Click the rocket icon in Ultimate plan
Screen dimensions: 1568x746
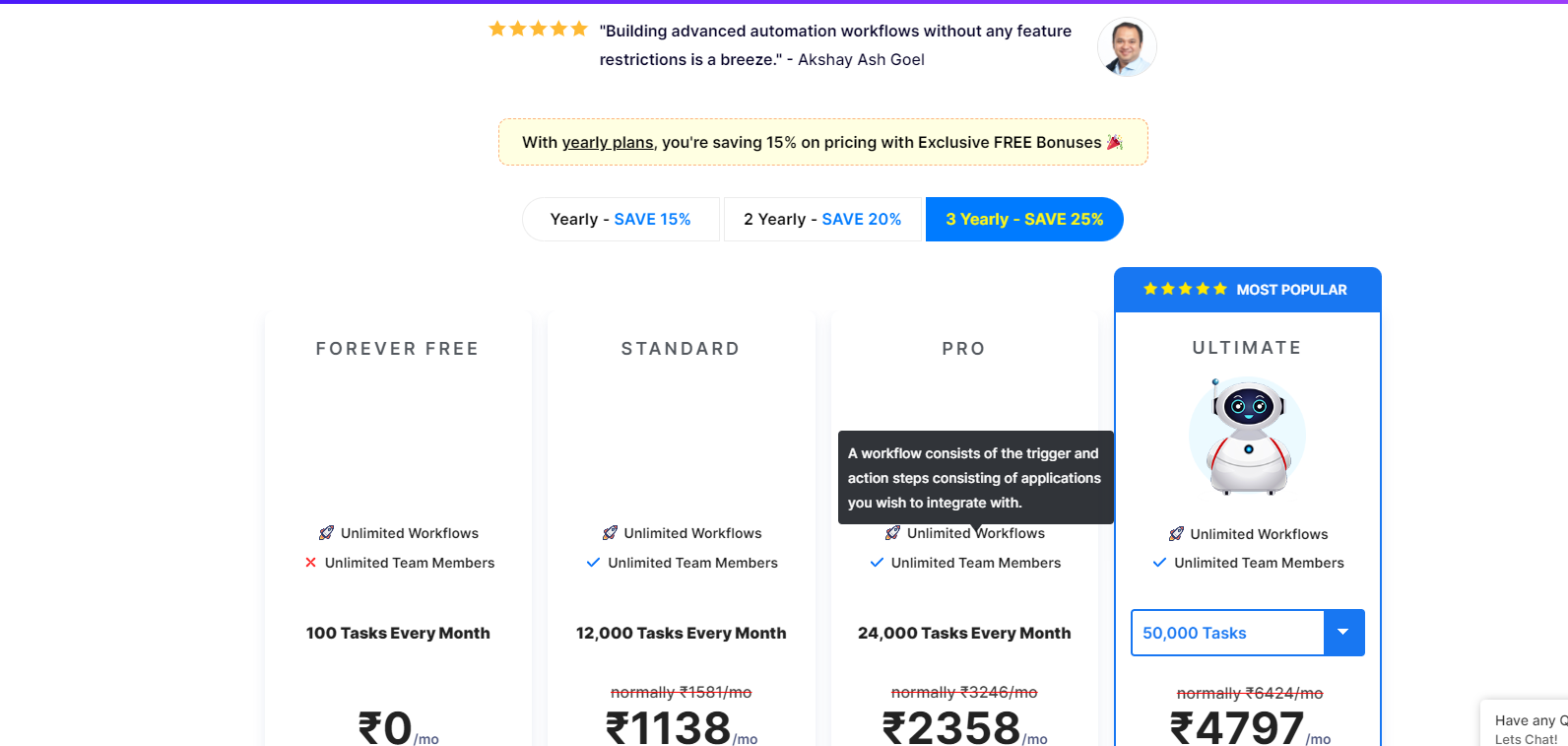[x=1176, y=534]
